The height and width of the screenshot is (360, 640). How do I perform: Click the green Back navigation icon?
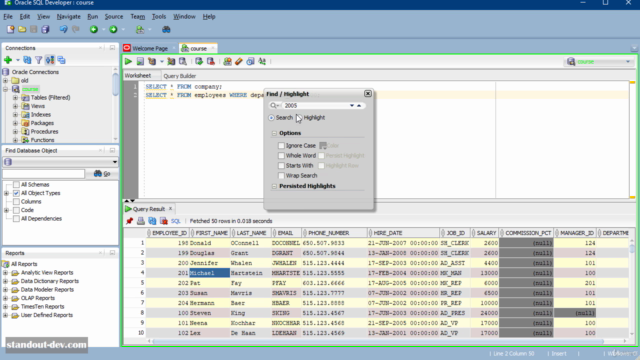pos(94,29)
